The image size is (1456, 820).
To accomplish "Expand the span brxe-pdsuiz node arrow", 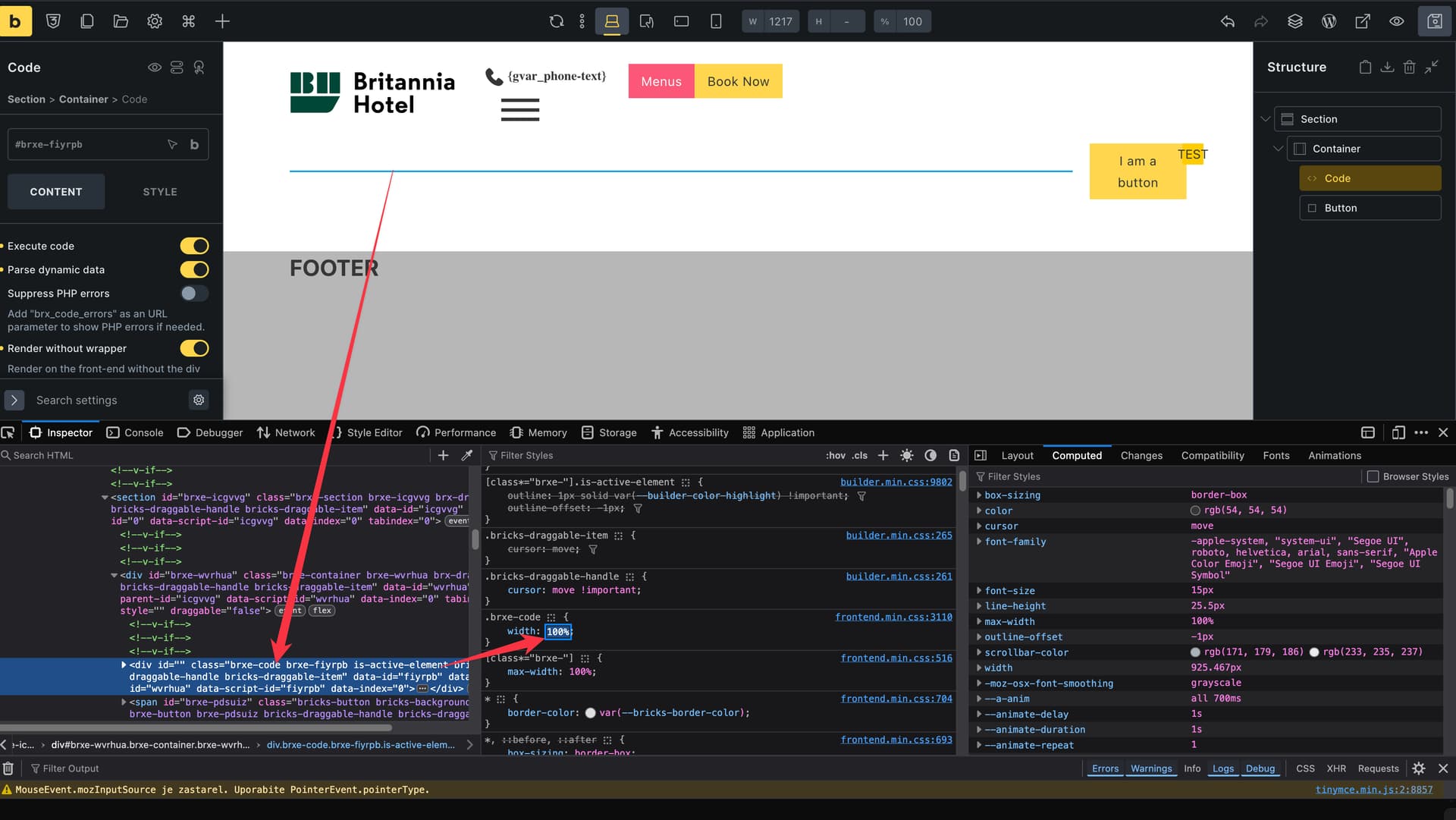I will pos(124,702).
